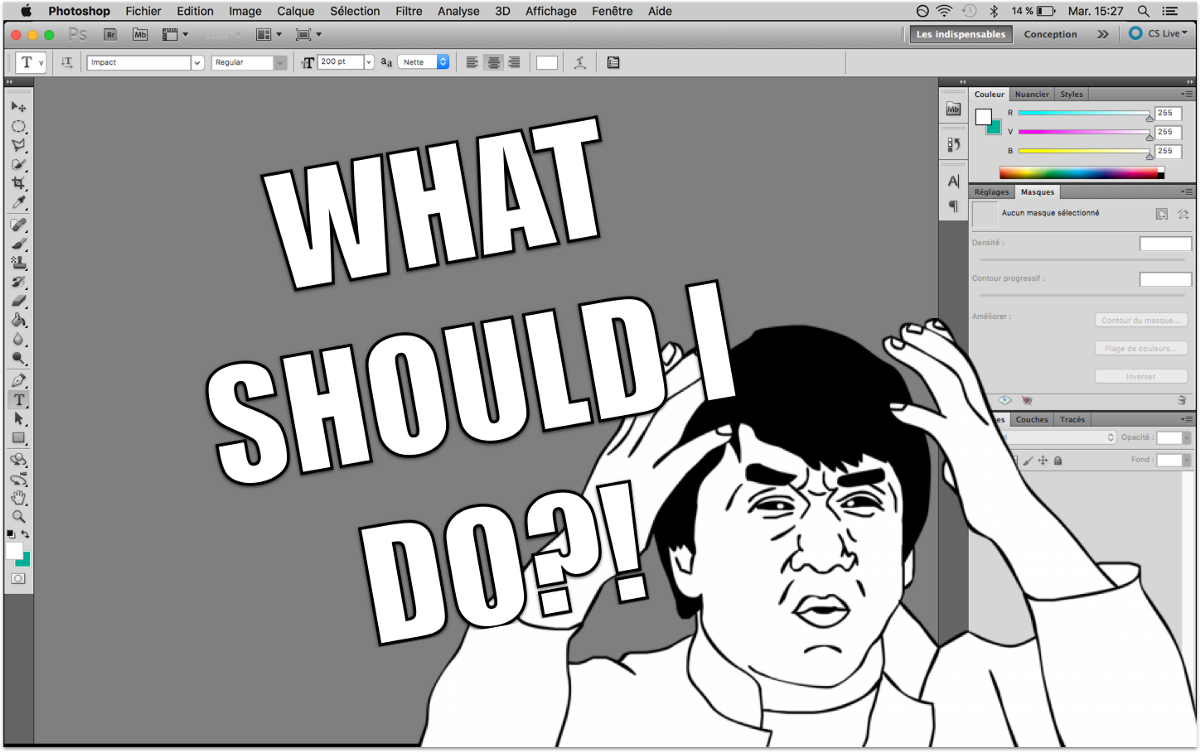Toggle Quick Mask mode
This screenshot has height=752, width=1200.
click(18, 579)
